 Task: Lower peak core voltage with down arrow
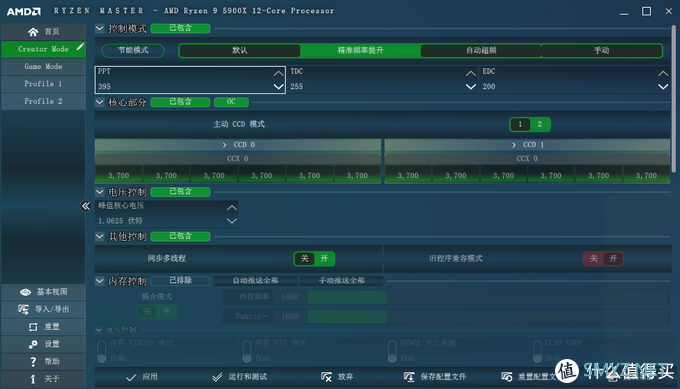[x=232, y=221]
